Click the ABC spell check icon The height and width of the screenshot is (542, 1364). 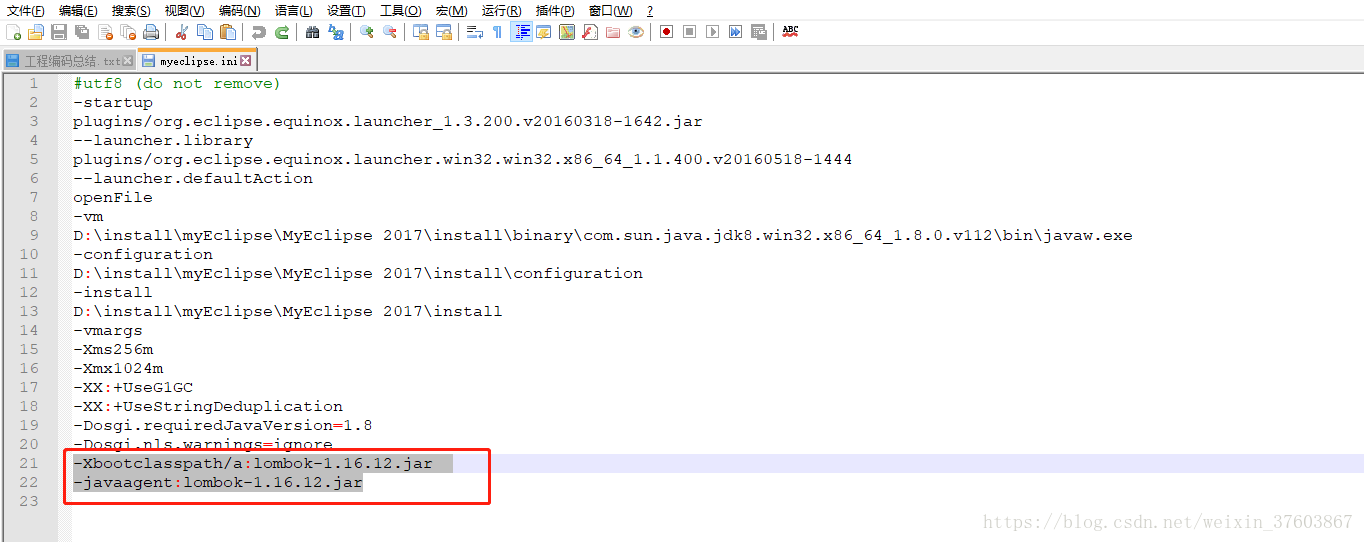point(790,32)
